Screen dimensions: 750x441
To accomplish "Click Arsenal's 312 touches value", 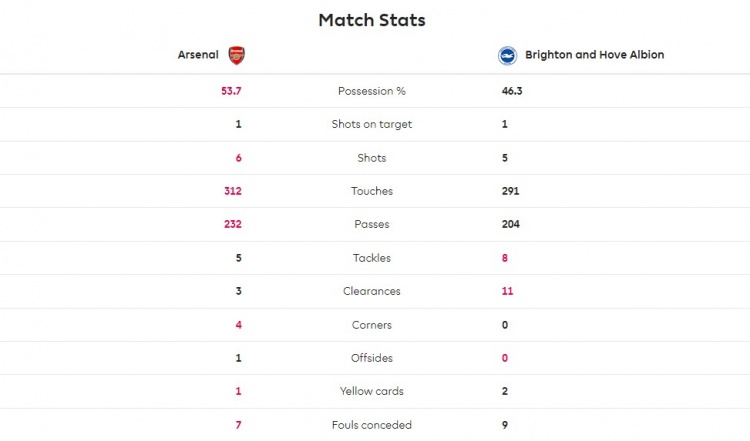I will (232, 191).
